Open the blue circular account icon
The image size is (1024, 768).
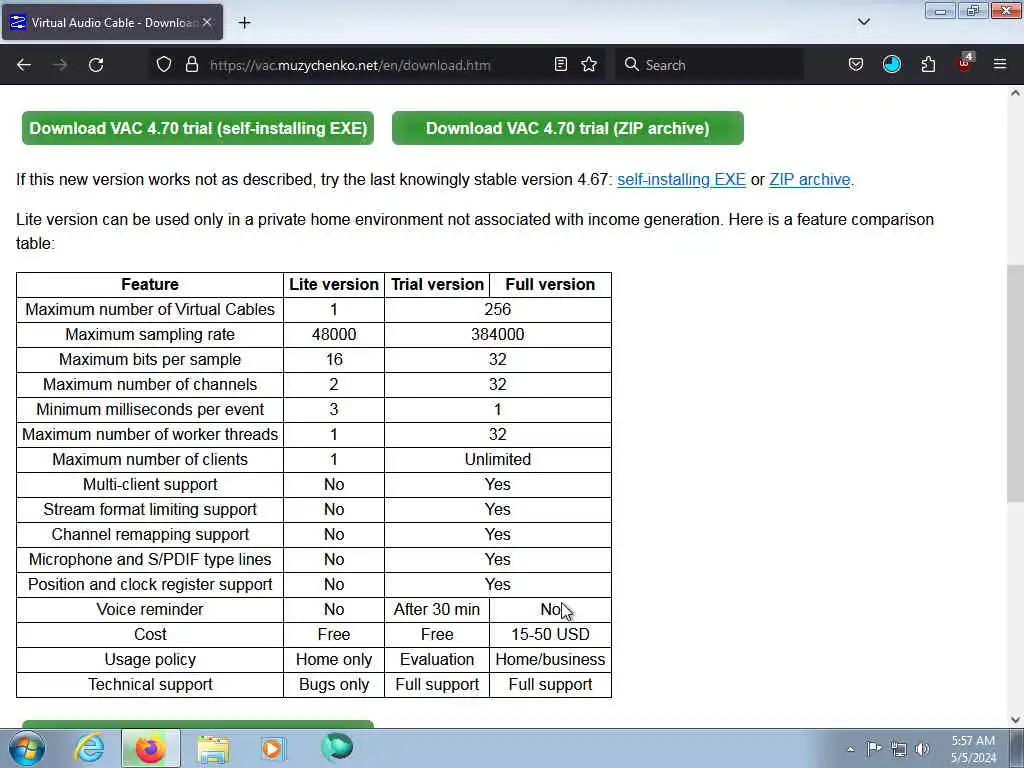click(892, 65)
